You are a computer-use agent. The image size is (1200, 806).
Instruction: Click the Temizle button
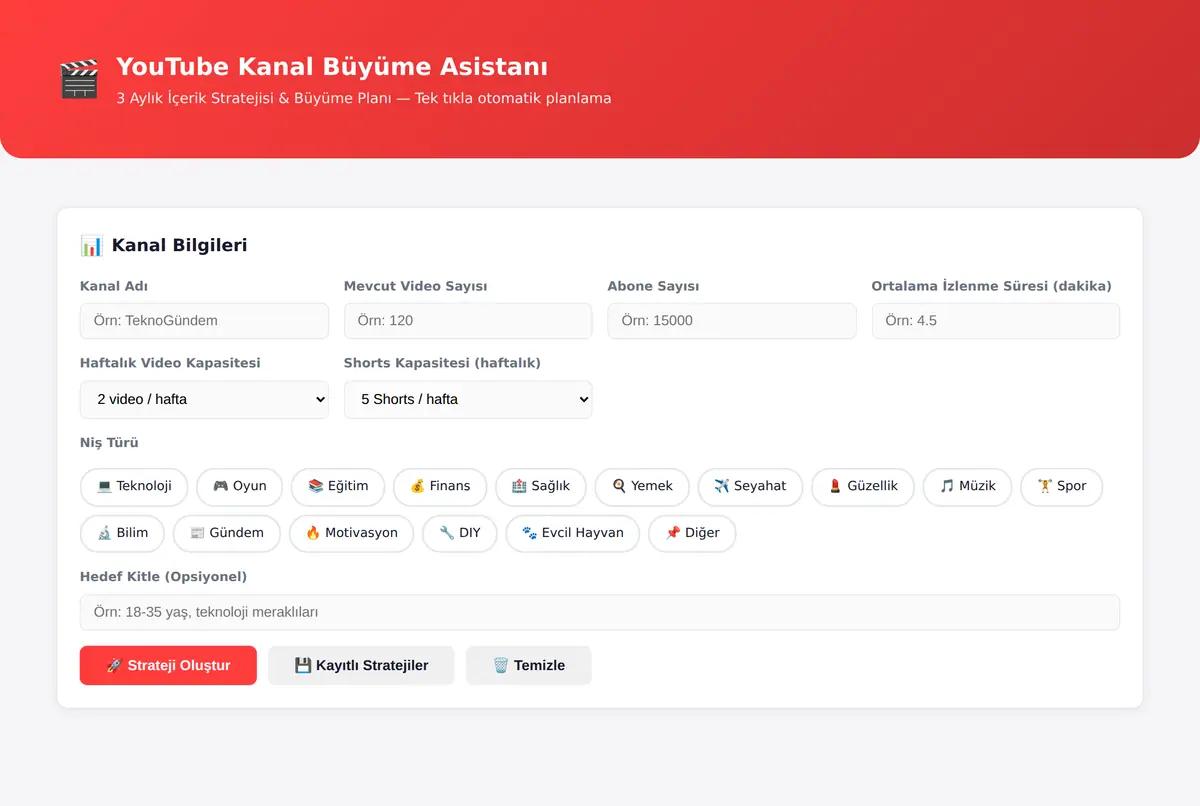pyautogui.click(x=529, y=665)
